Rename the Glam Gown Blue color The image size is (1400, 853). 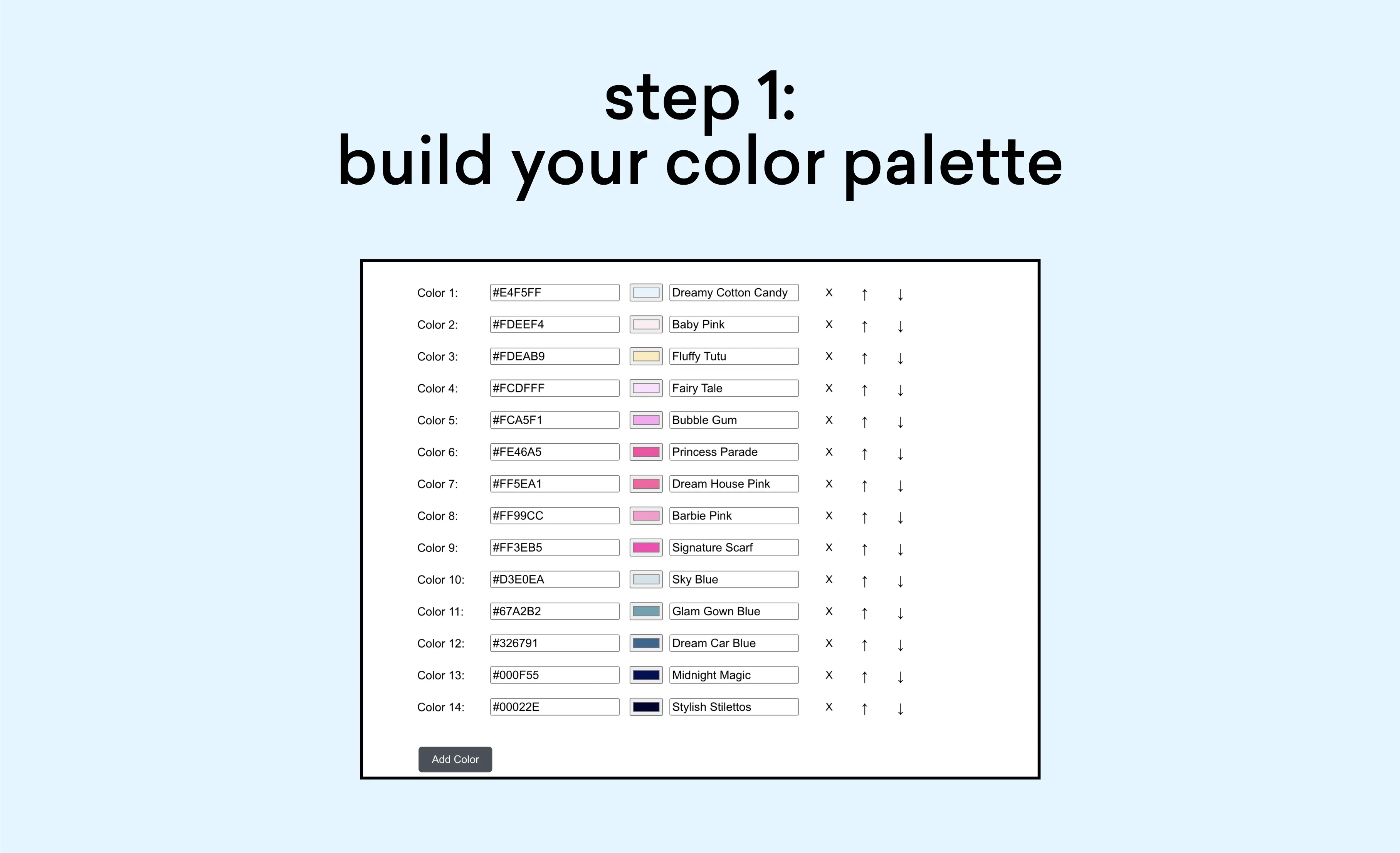(734, 611)
